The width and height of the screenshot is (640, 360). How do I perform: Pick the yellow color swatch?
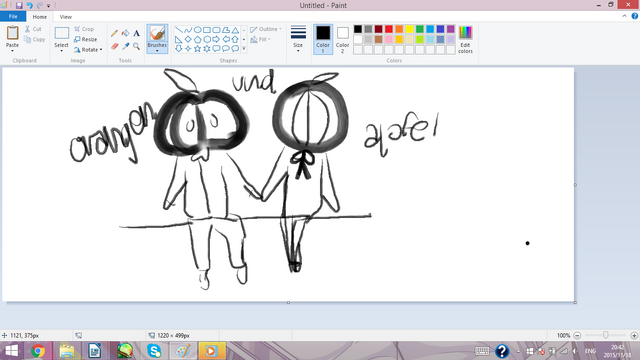click(x=409, y=29)
